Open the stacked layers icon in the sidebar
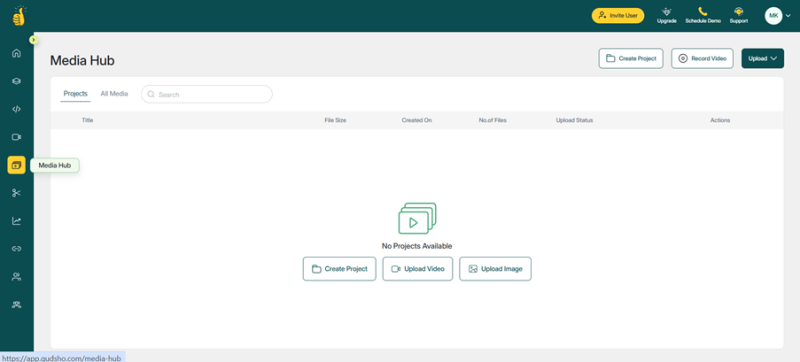 [x=16, y=81]
